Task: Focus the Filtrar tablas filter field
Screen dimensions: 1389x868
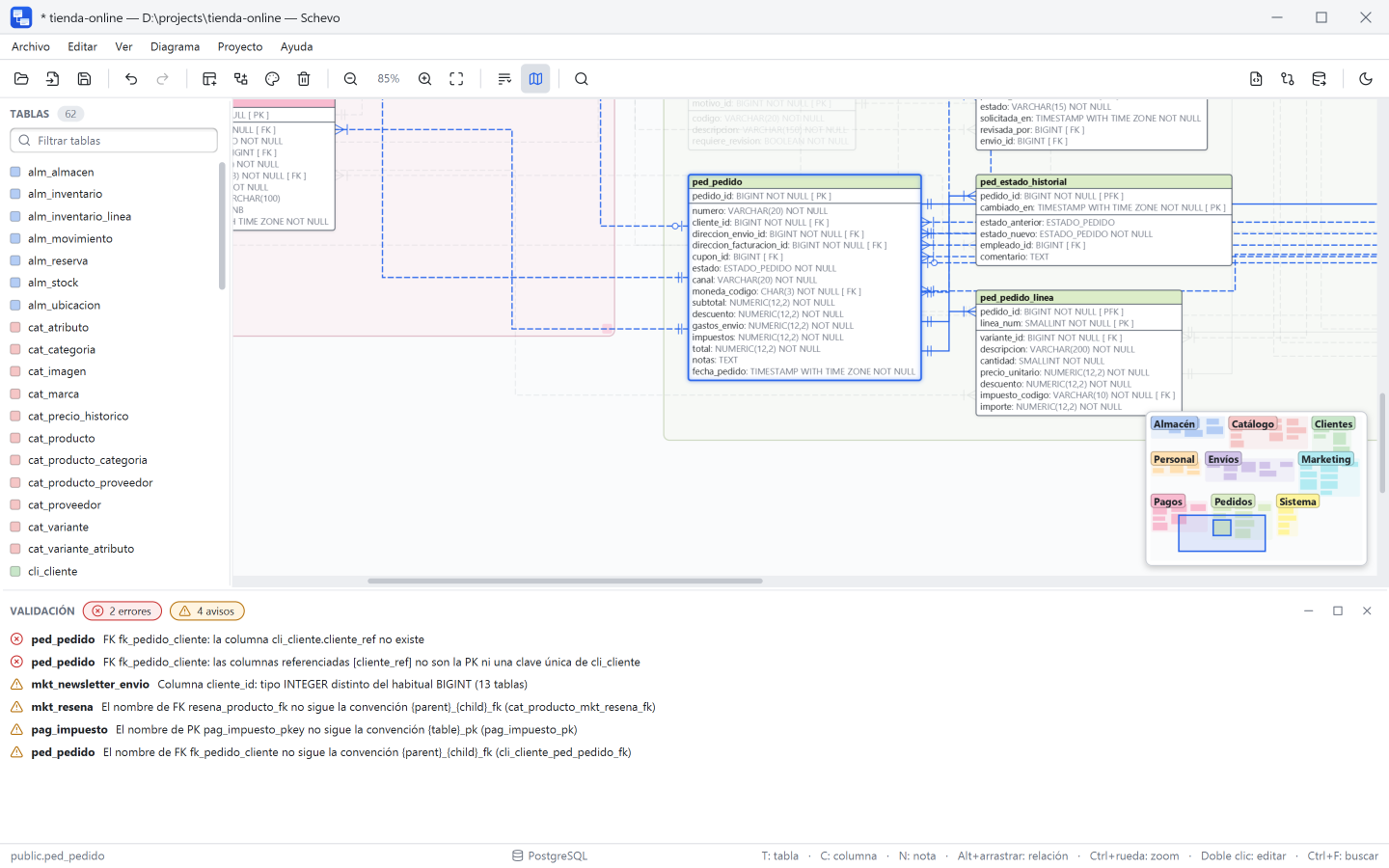Action: tap(114, 141)
